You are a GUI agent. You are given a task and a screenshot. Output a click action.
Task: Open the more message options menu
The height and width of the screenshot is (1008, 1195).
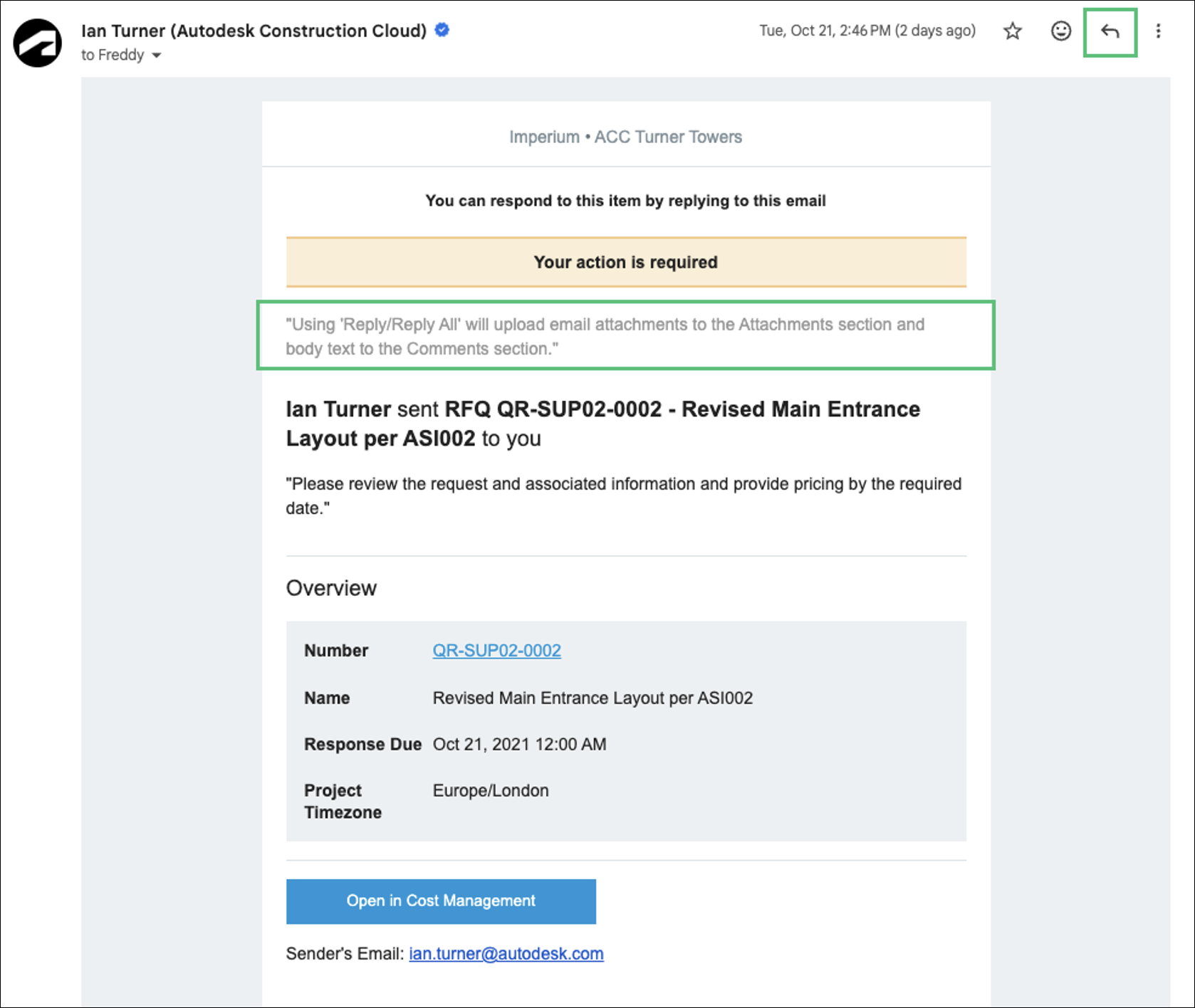pyautogui.click(x=1159, y=31)
